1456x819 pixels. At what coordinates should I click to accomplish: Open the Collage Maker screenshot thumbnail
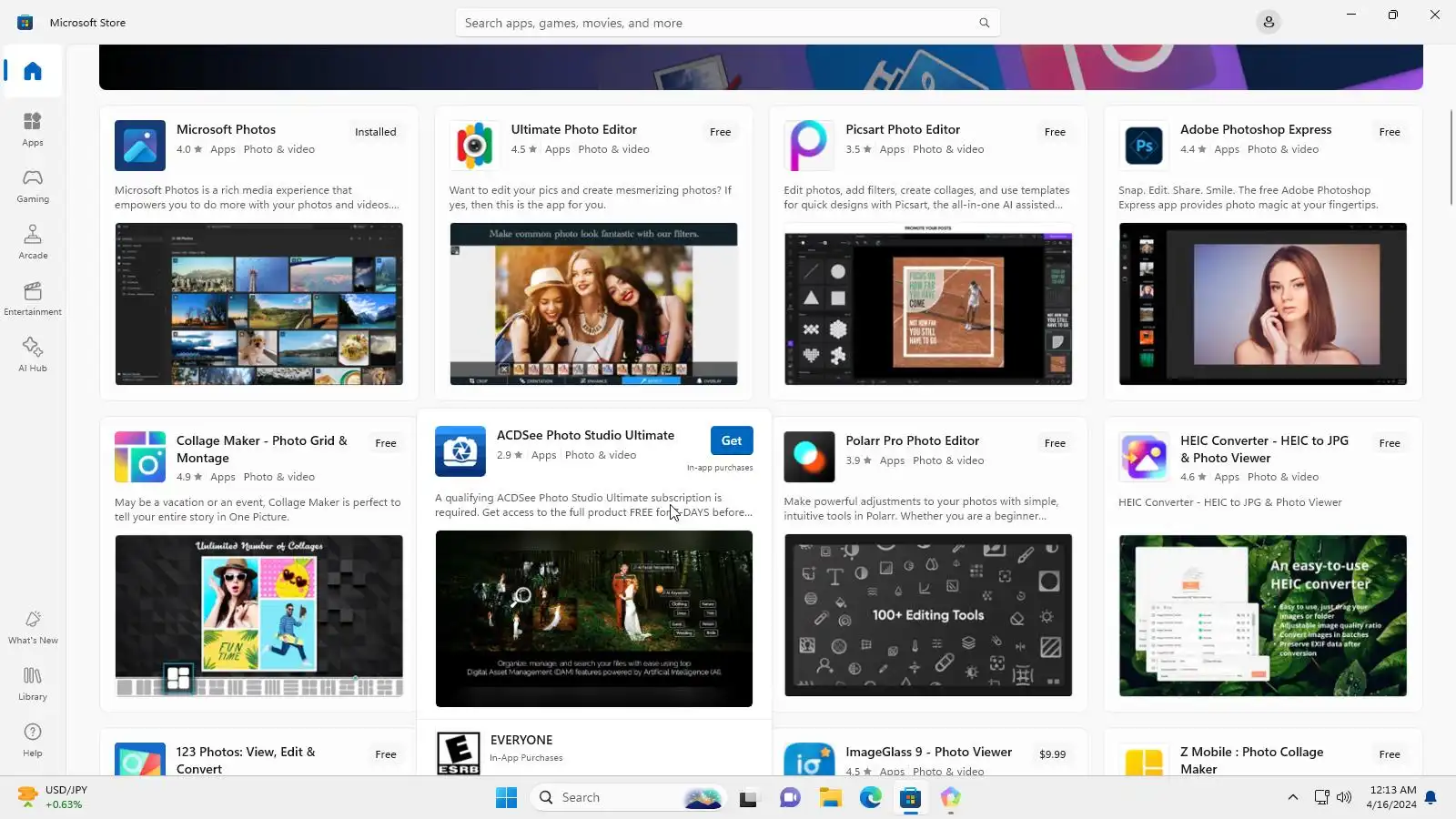click(259, 616)
